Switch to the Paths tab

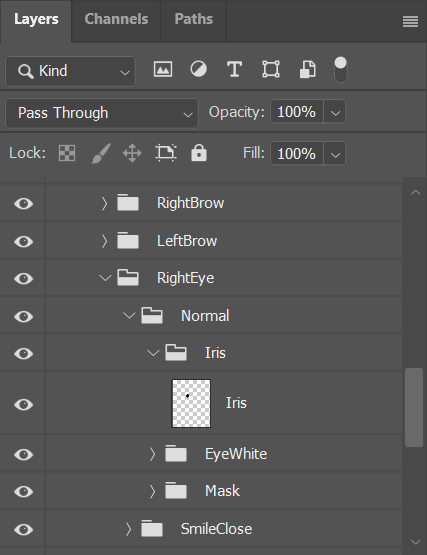pyautogui.click(x=194, y=19)
